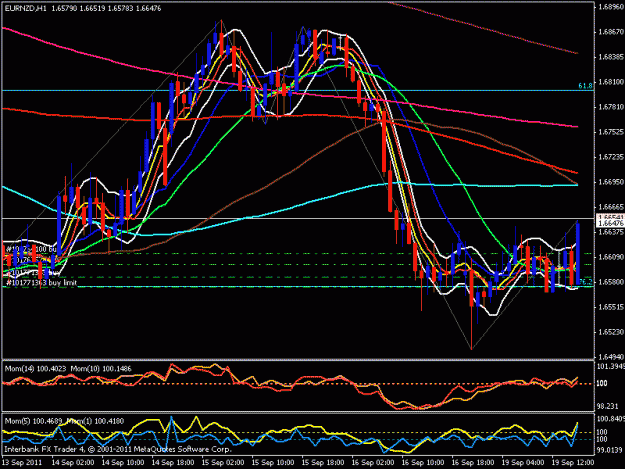
Task: Select the 1.65515 price axis label
Action: pyautogui.click(x=611, y=307)
